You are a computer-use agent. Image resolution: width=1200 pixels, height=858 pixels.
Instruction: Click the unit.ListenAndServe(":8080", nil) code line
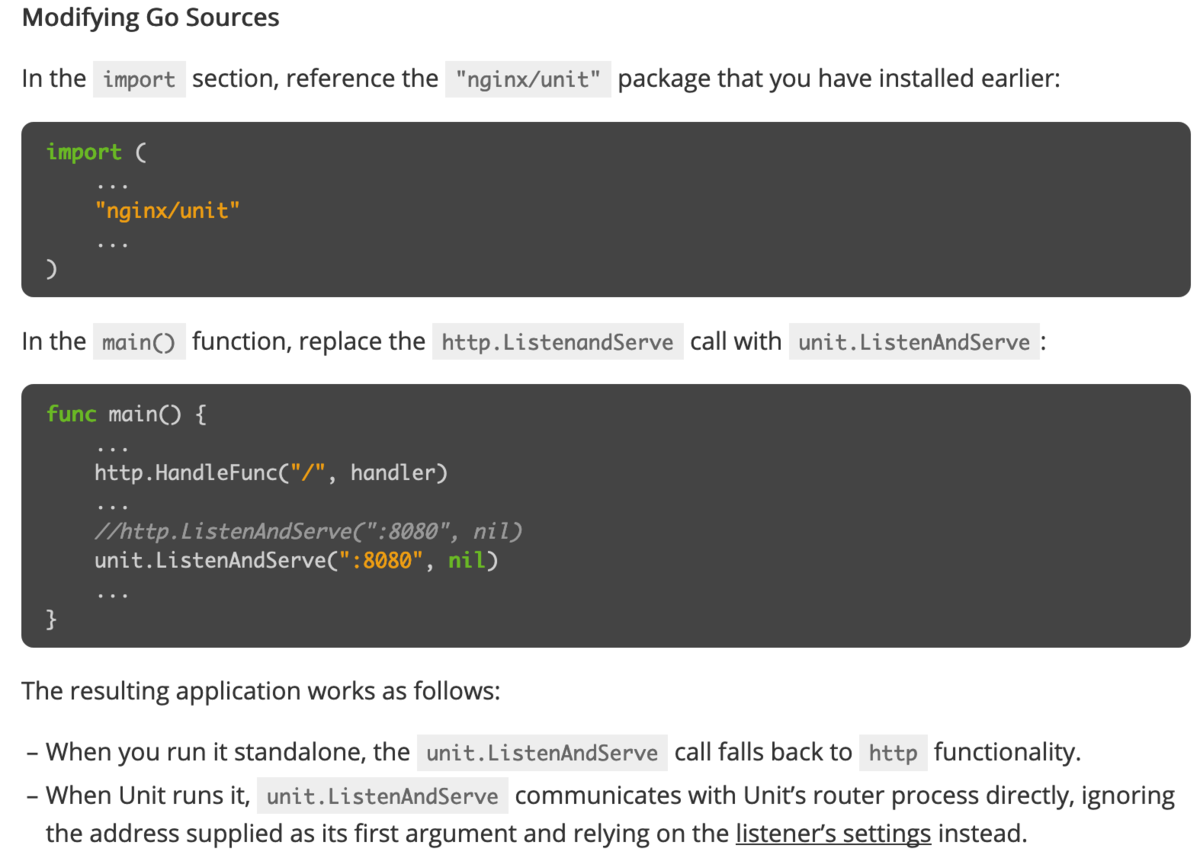(297, 560)
